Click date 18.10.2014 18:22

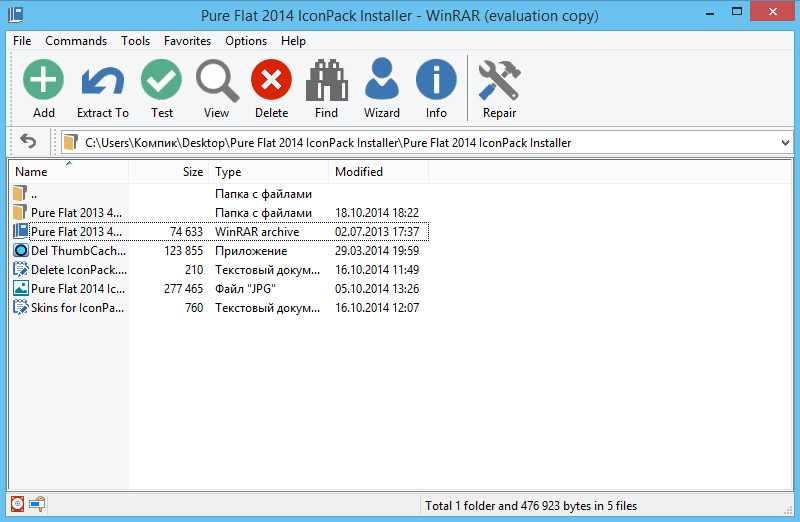coord(377,213)
